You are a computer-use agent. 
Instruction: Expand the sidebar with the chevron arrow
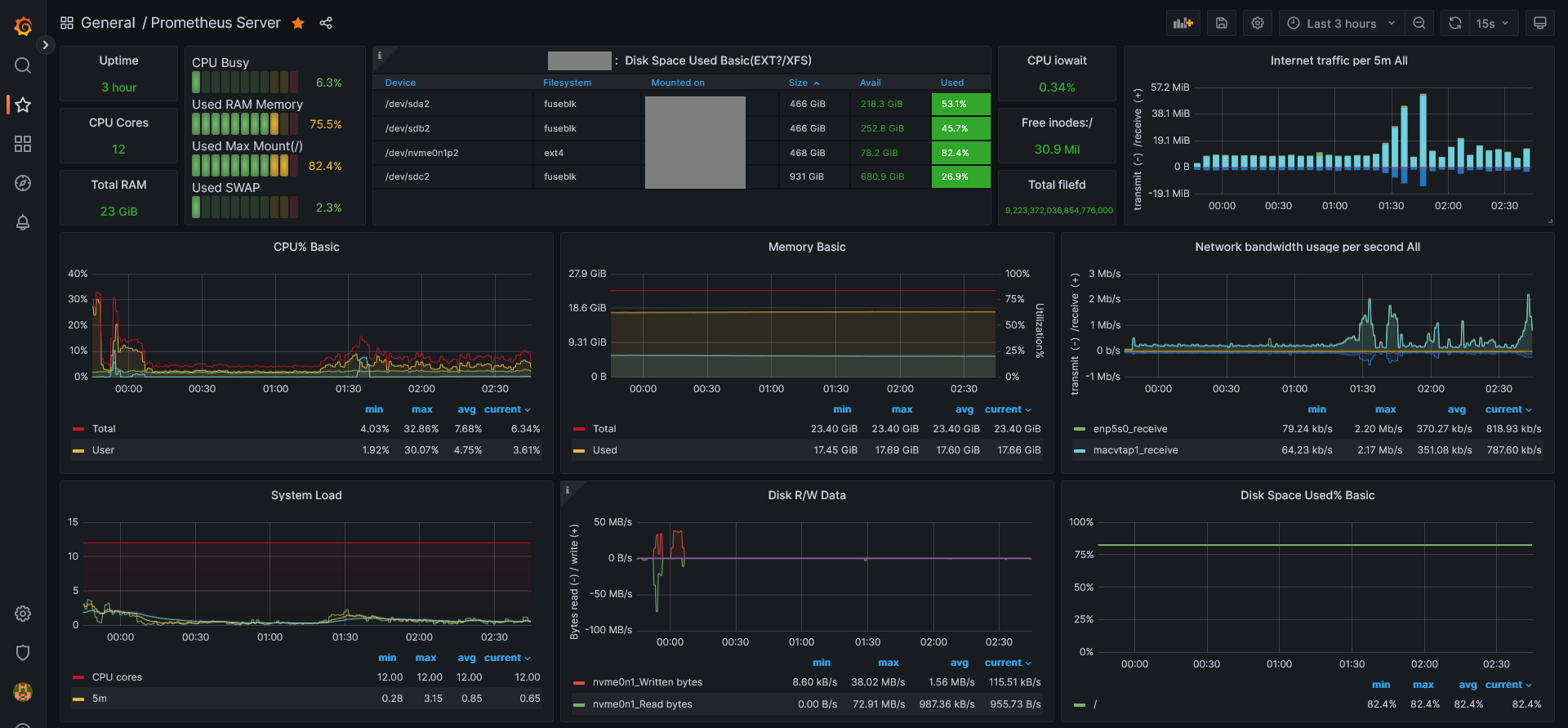pos(46,45)
